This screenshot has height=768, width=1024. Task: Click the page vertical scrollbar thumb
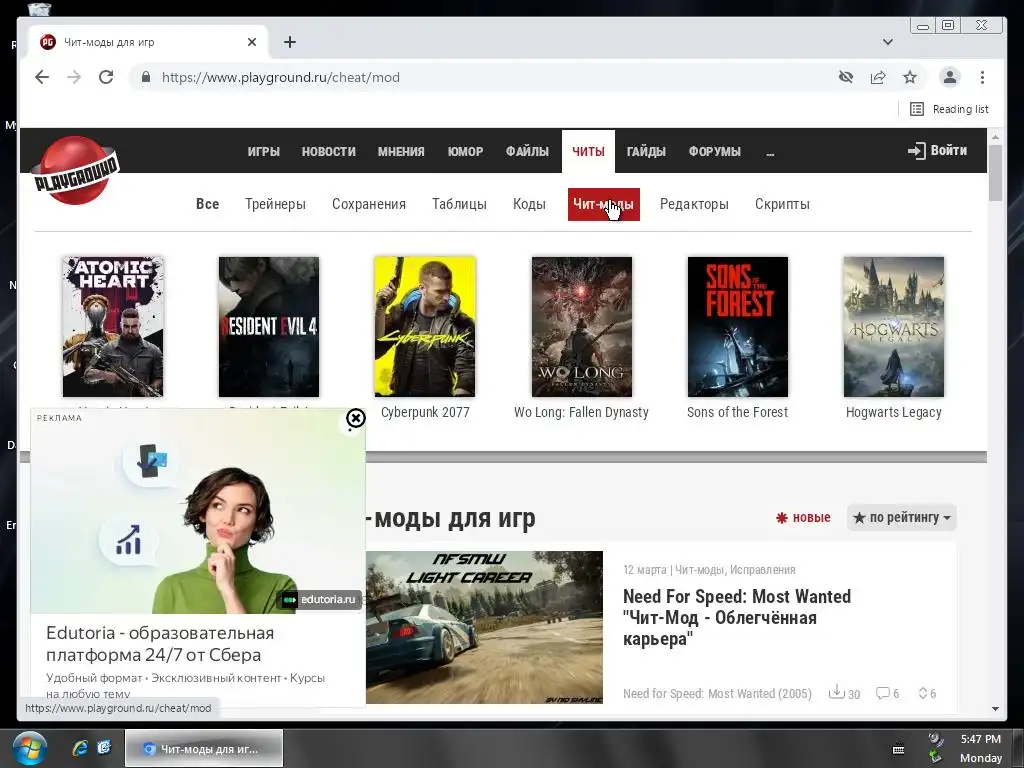click(x=995, y=172)
